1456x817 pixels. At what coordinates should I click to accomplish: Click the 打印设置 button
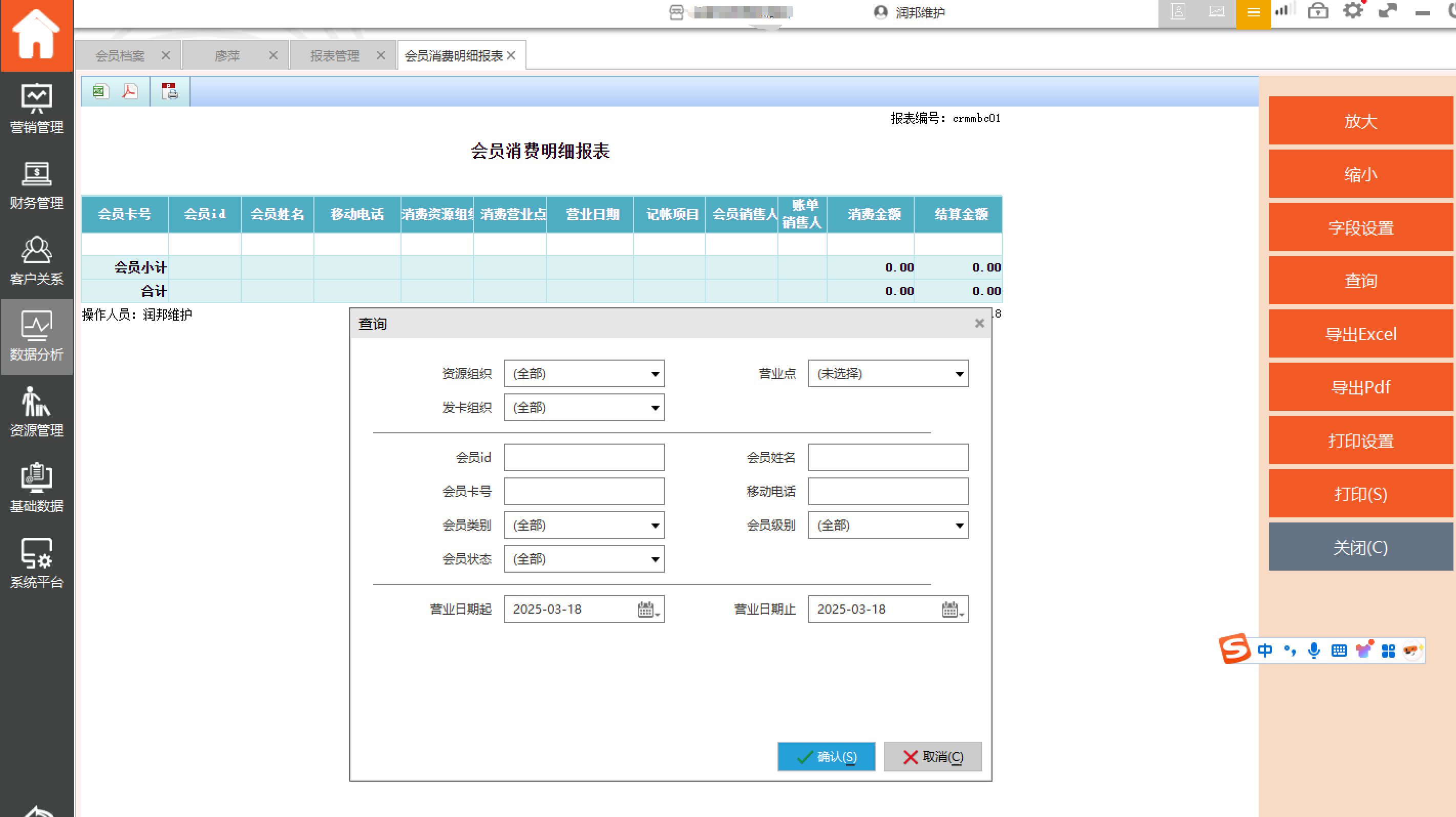tap(1360, 441)
